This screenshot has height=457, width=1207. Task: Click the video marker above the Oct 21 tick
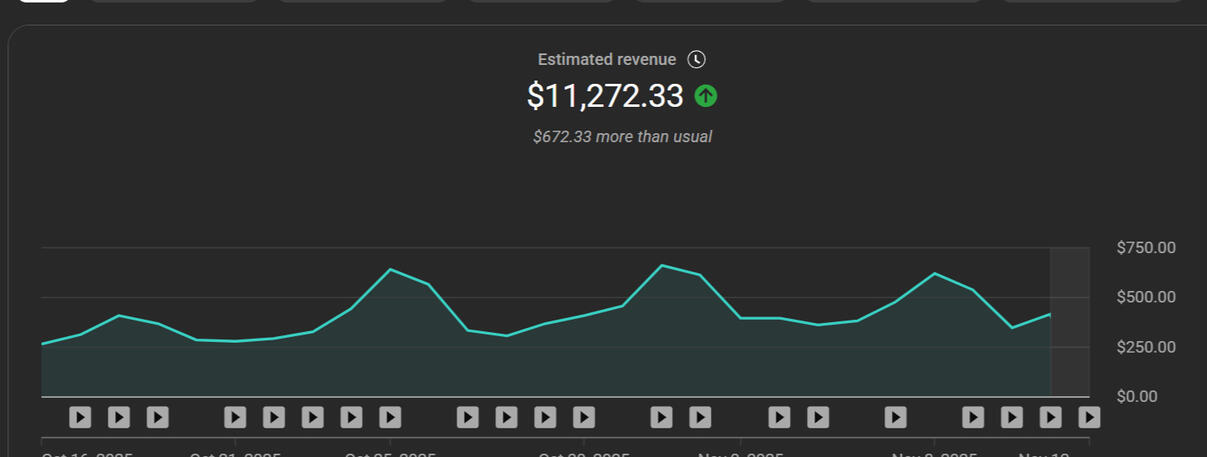[x=235, y=417]
